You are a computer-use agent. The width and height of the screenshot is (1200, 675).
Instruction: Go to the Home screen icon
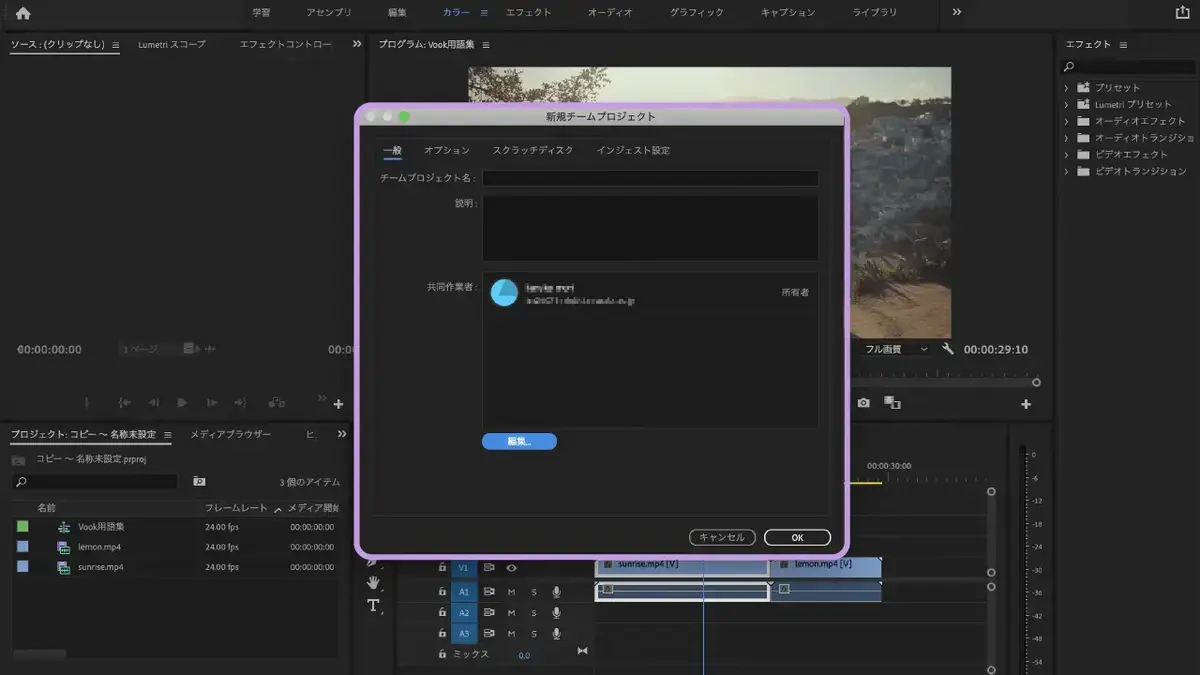tap(23, 13)
